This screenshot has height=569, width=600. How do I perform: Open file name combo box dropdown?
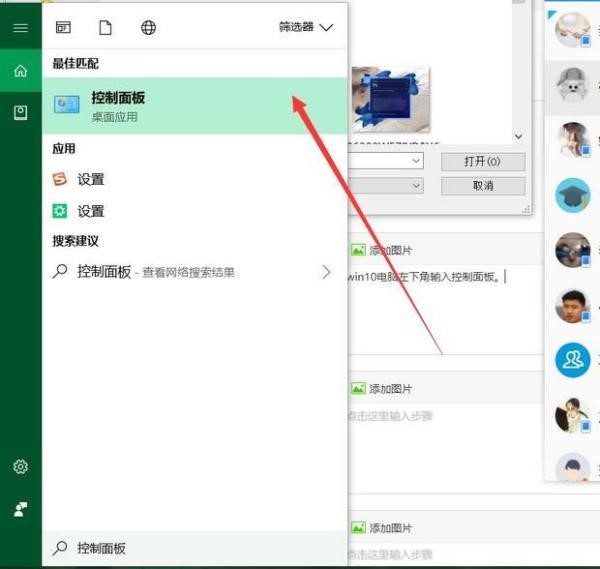pyautogui.click(x=416, y=161)
